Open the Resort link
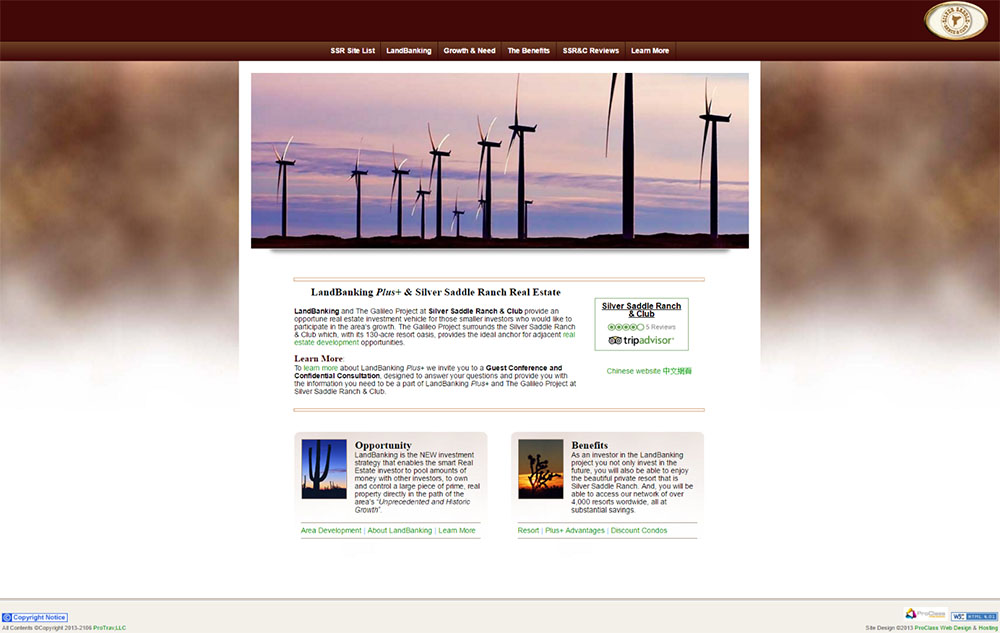The width and height of the screenshot is (1000, 633). click(x=528, y=530)
